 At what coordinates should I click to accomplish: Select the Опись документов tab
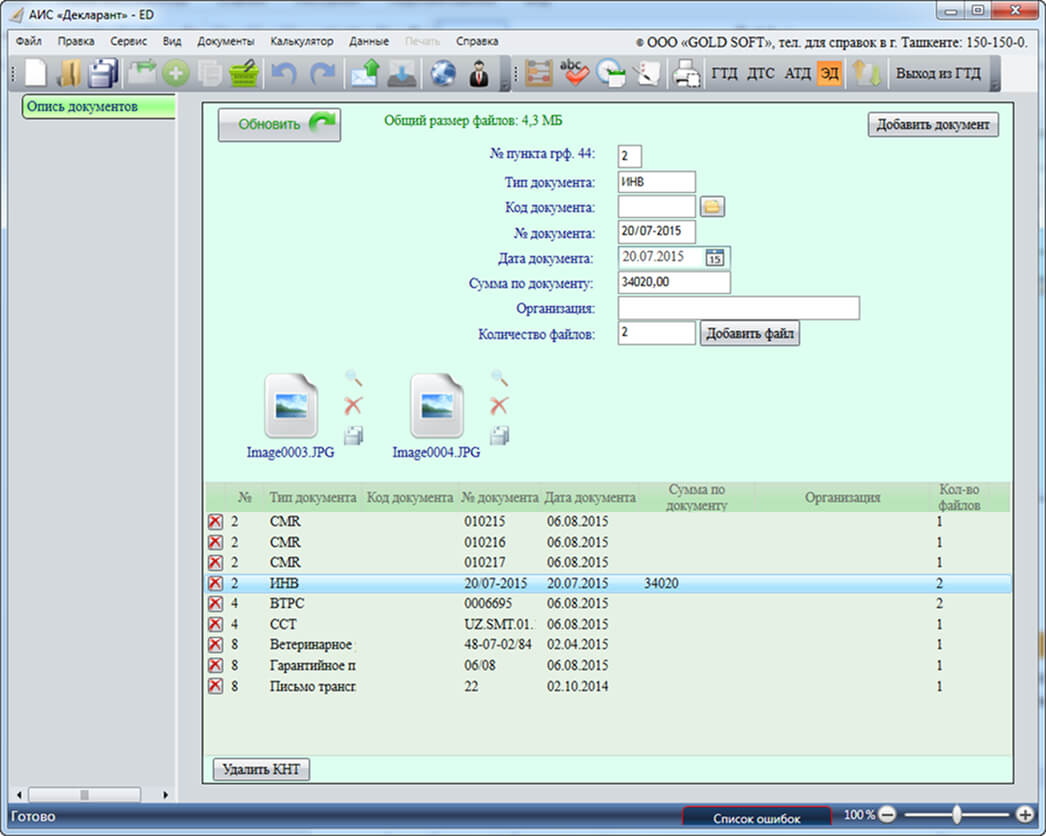coord(99,107)
